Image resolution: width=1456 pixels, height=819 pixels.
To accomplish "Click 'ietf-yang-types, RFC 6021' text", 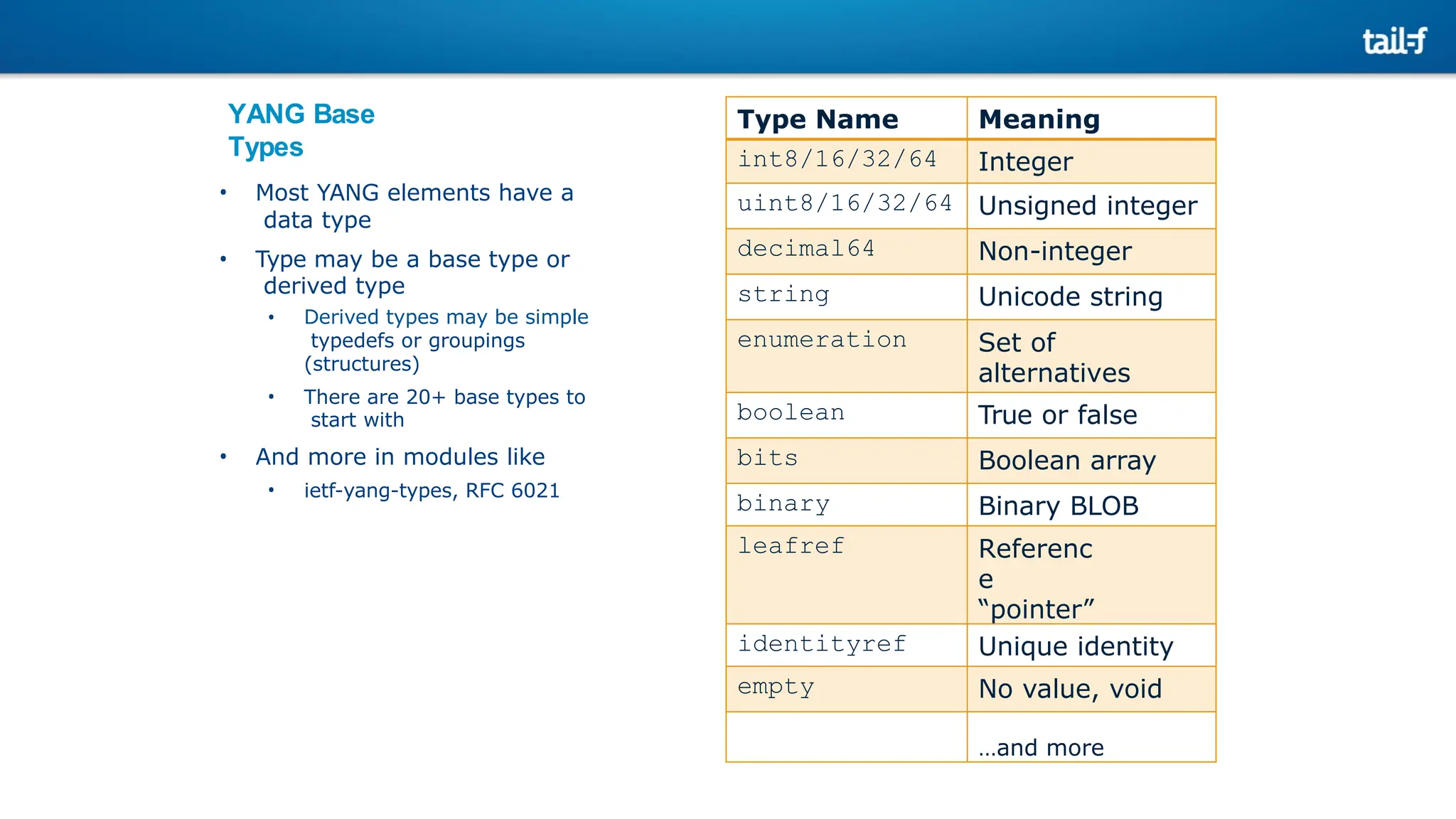I will pyautogui.click(x=432, y=491).
